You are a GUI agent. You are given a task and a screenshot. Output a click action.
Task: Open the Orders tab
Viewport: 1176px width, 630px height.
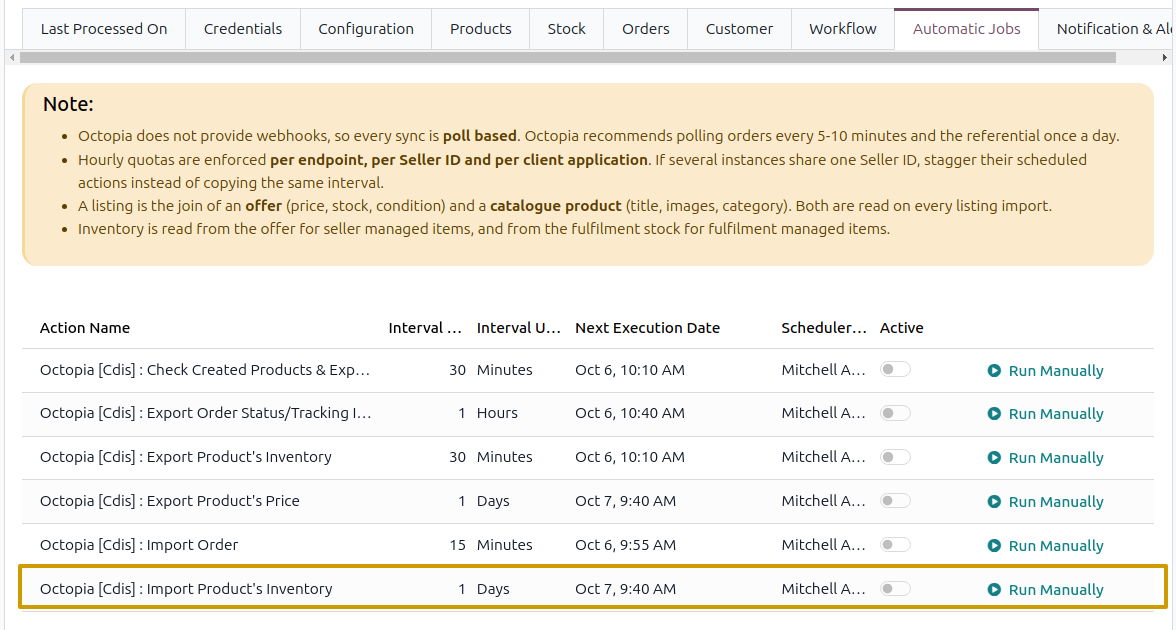(x=646, y=29)
